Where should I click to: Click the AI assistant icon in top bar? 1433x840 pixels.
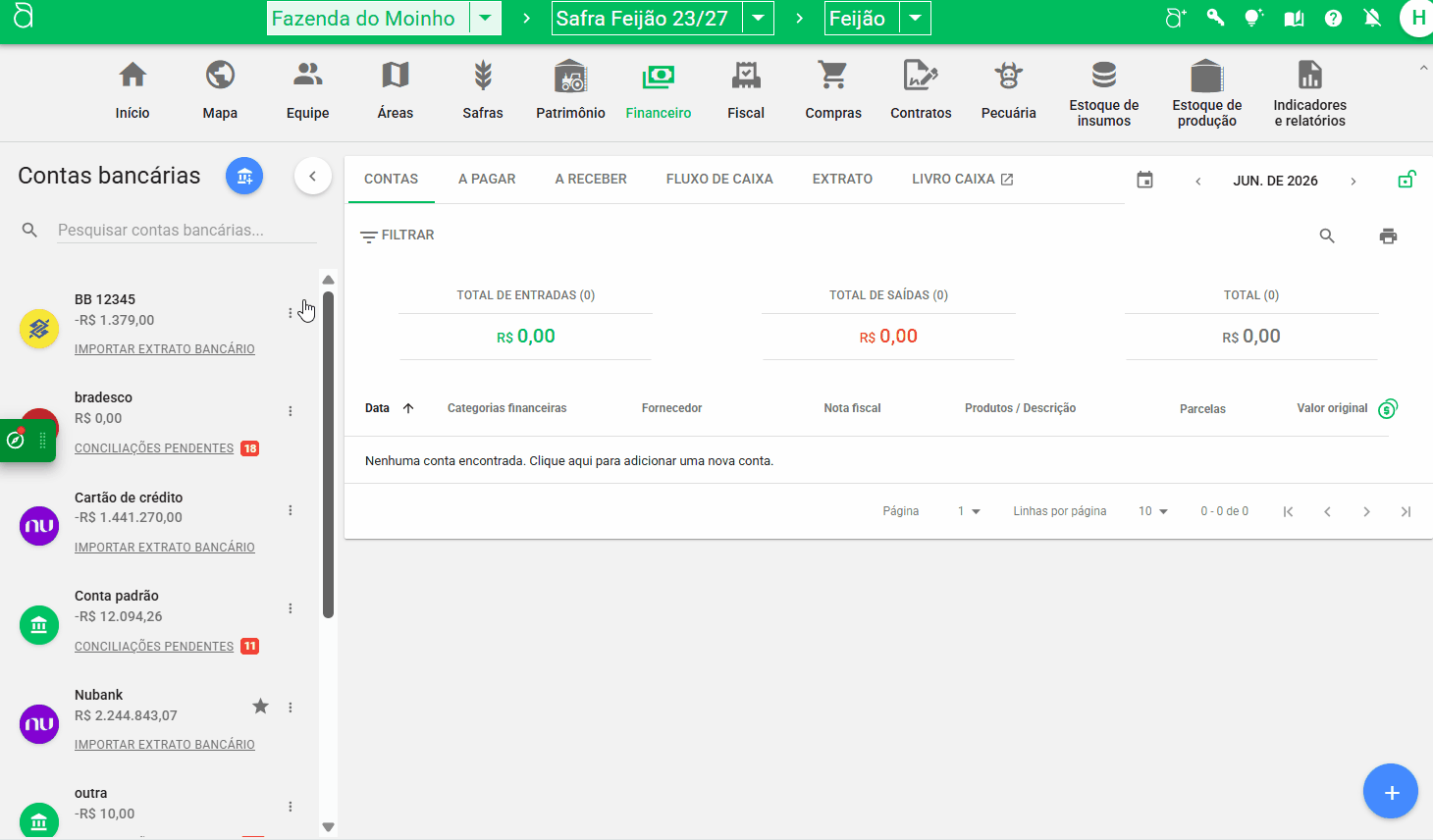tap(1176, 18)
